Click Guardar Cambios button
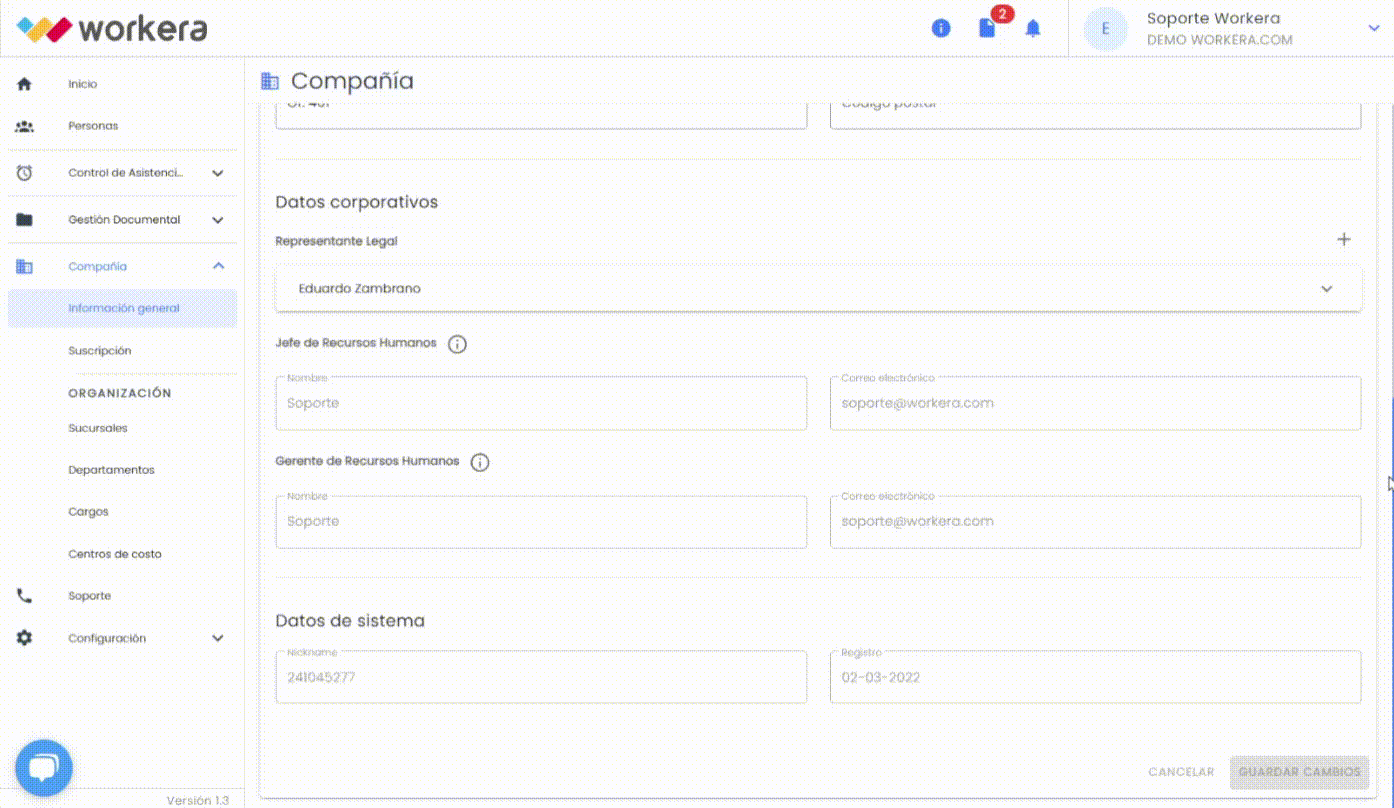Image resolution: width=1394 pixels, height=808 pixels. (1300, 772)
